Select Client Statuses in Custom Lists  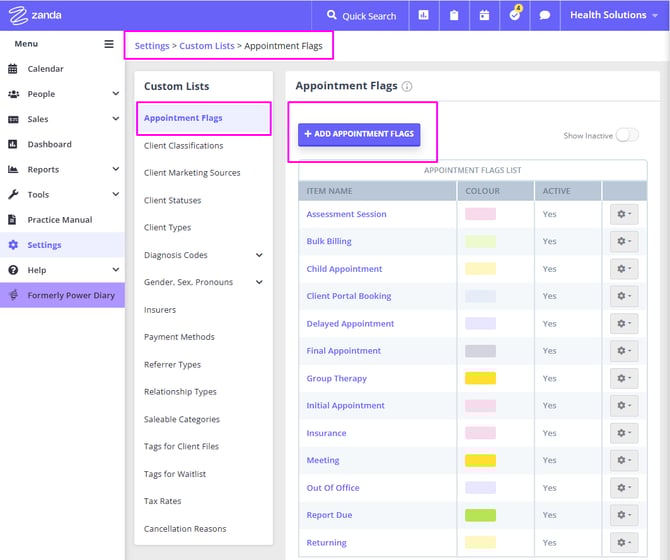tap(172, 200)
